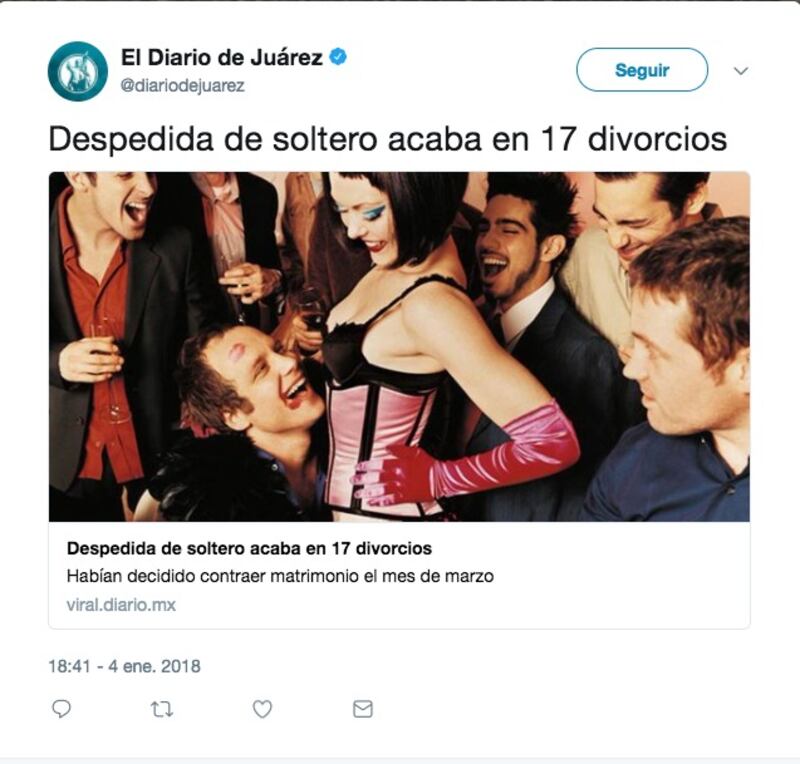This screenshot has width=800, height=764.
Task: Click the white space beside the card headline
Action: click(587, 549)
